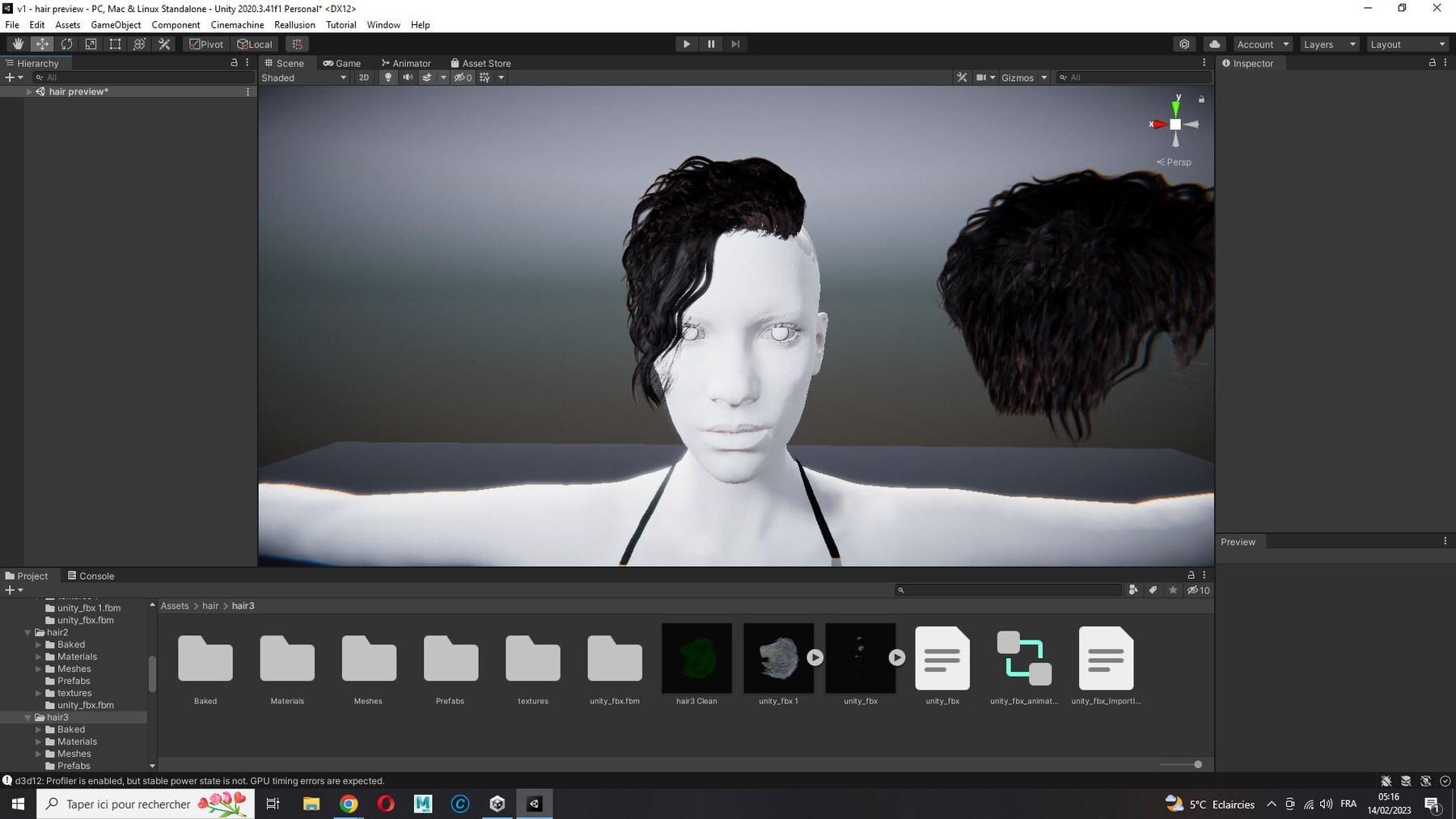Image resolution: width=1456 pixels, height=819 pixels.
Task: Toggle Local/Global handle rotation
Action: click(255, 44)
